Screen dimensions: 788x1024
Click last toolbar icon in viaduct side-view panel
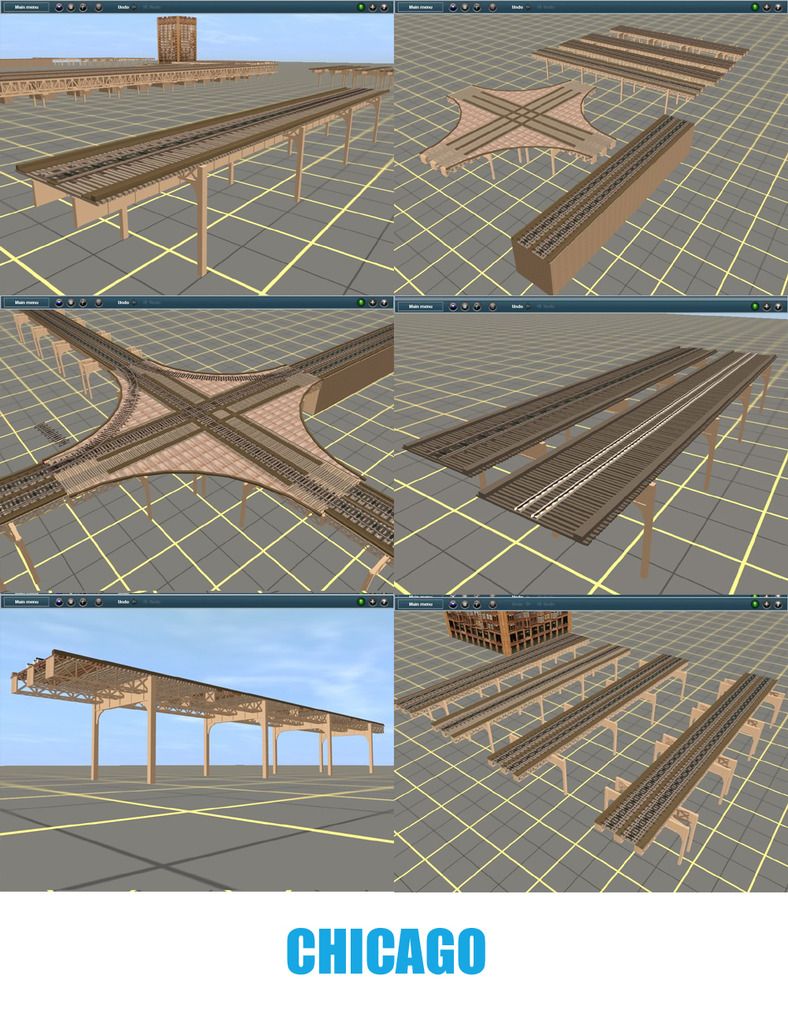(384, 601)
